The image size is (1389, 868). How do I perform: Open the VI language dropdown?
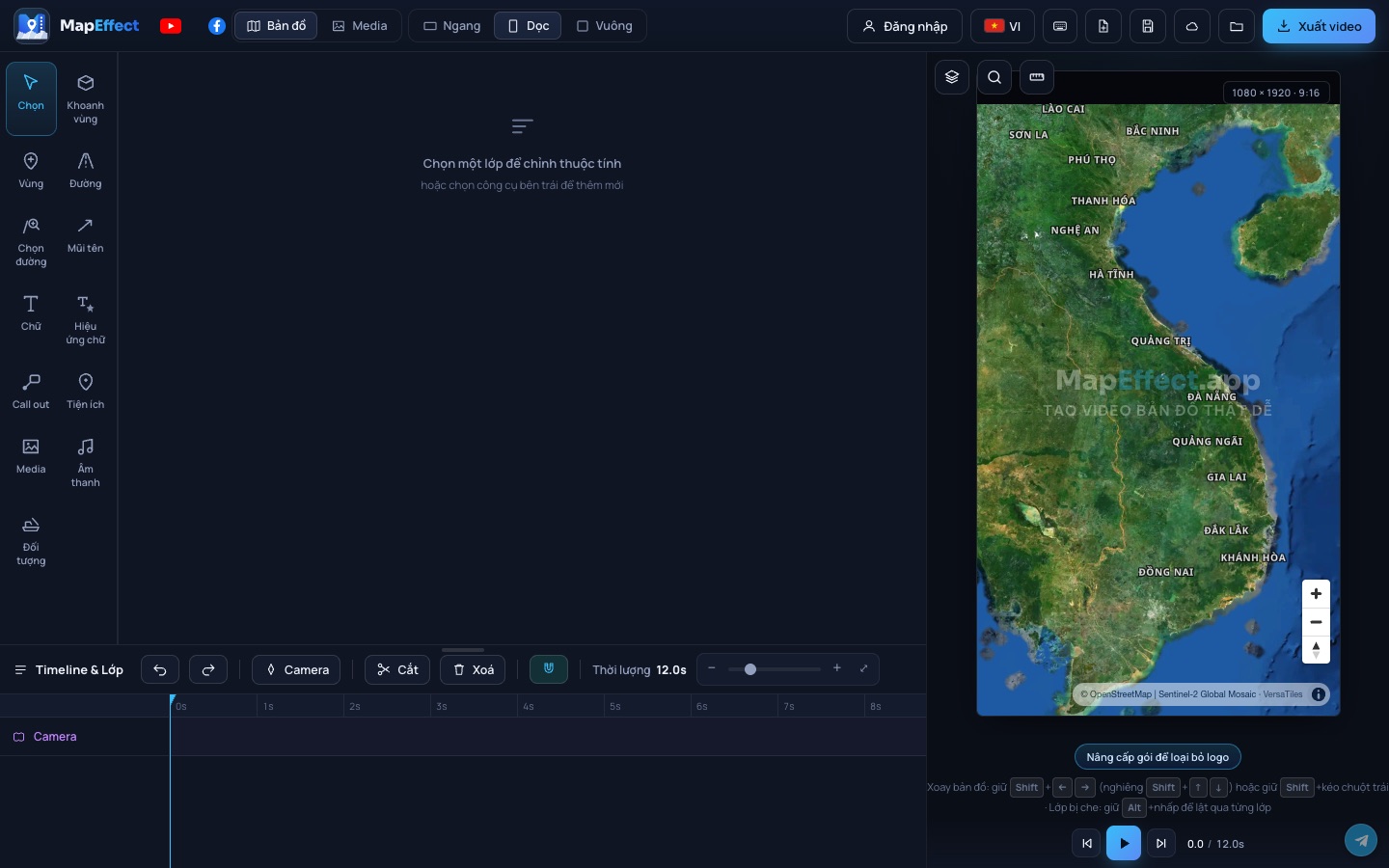tap(1002, 26)
